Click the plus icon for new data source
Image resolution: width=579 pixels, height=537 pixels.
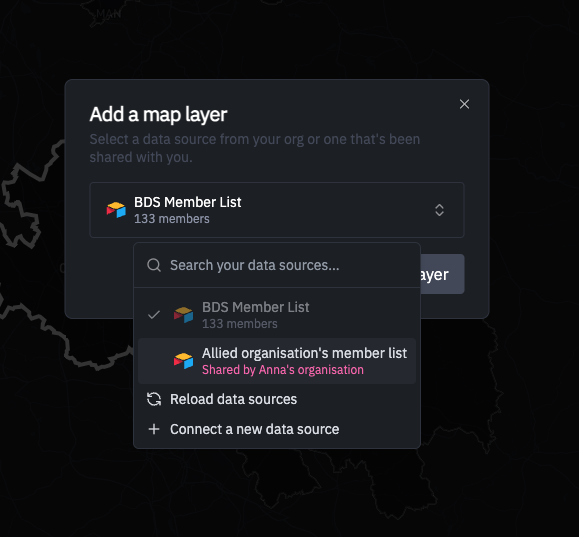pos(154,429)
